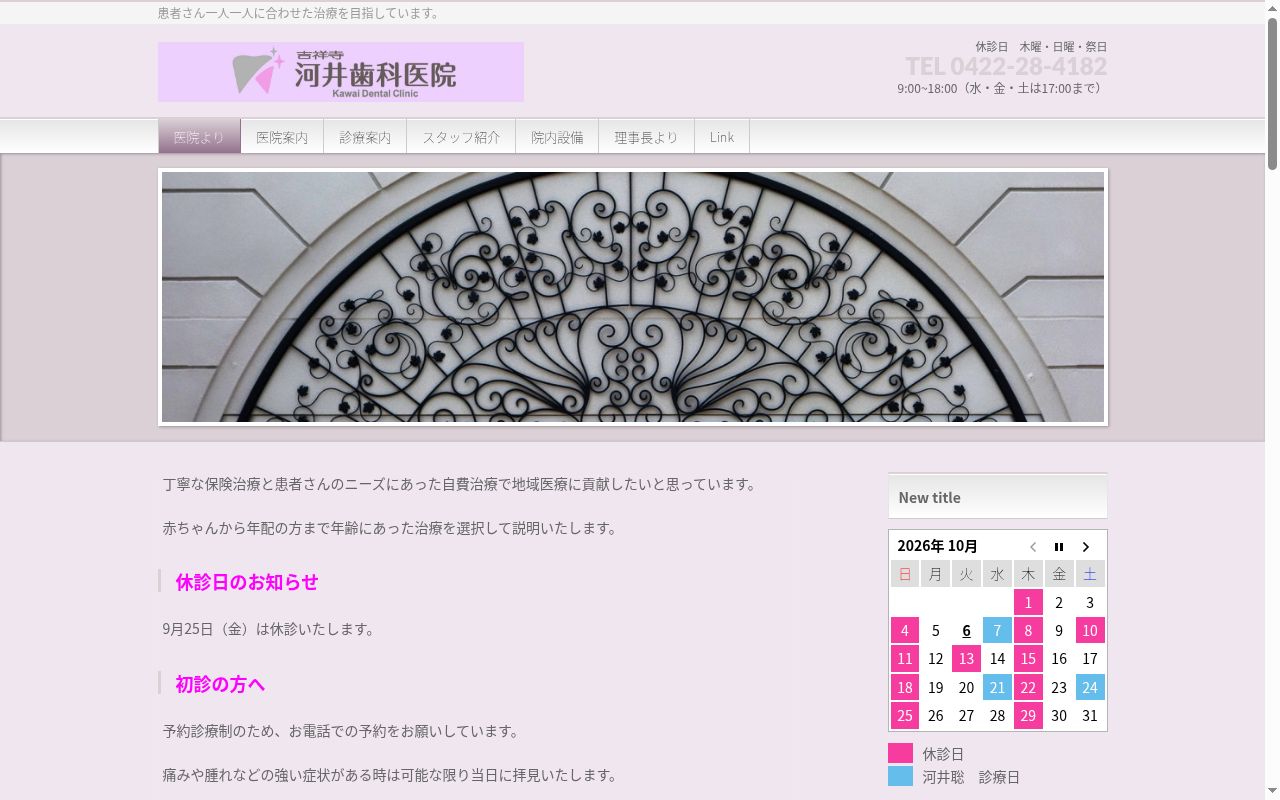
Task: Click the 休診日 木曜・日曜・祭日 header text
Action: 1041,47
